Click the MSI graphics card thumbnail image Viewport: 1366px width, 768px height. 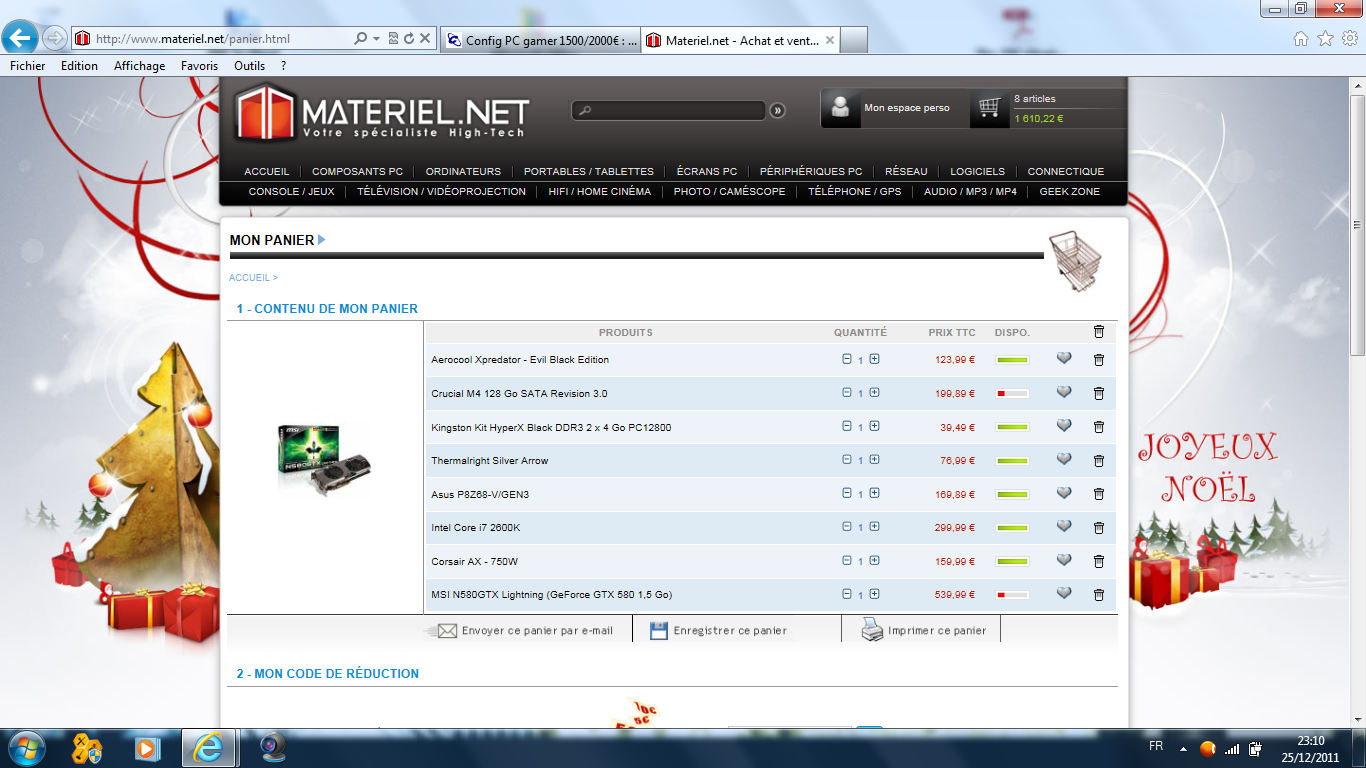pos(324,461)
